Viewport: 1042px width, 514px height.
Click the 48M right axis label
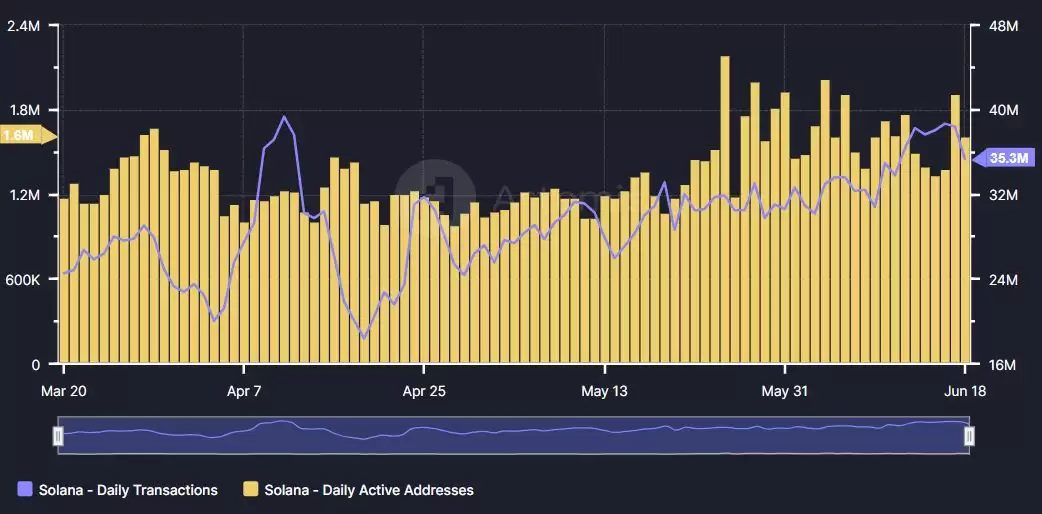point(1003,26)
